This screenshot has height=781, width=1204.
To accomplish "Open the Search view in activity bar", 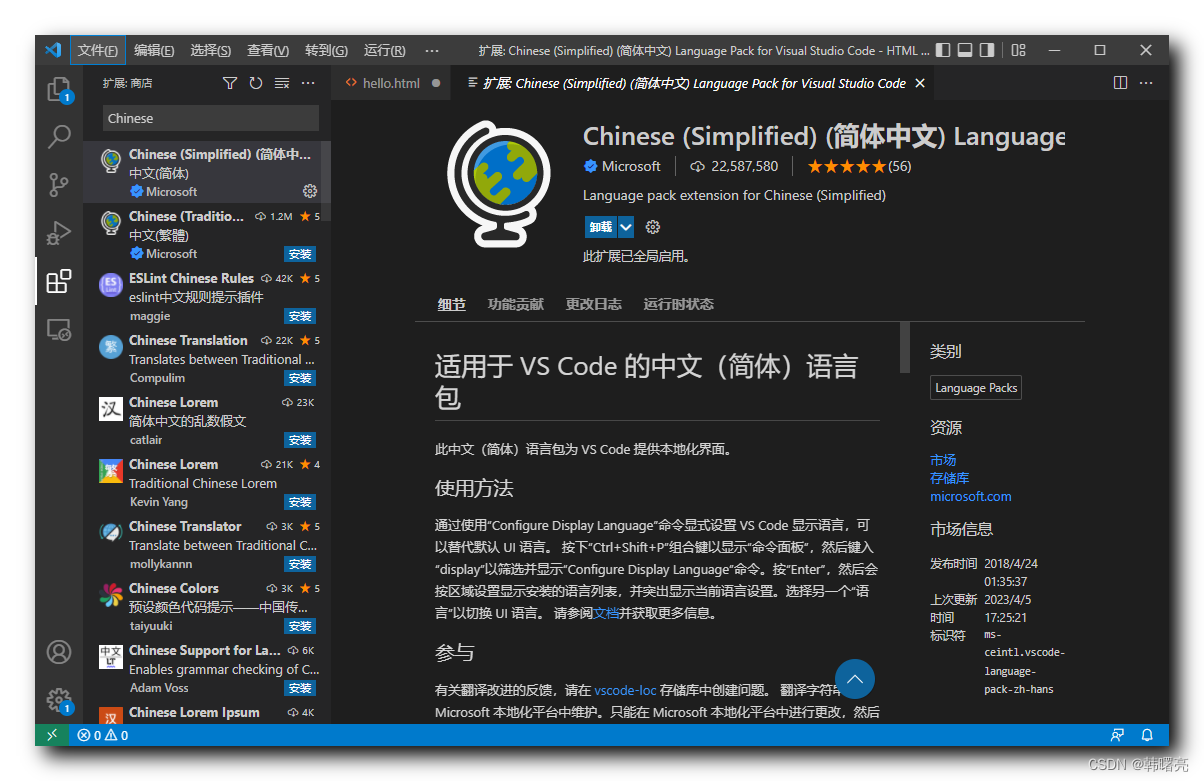I will pos(59,137).
